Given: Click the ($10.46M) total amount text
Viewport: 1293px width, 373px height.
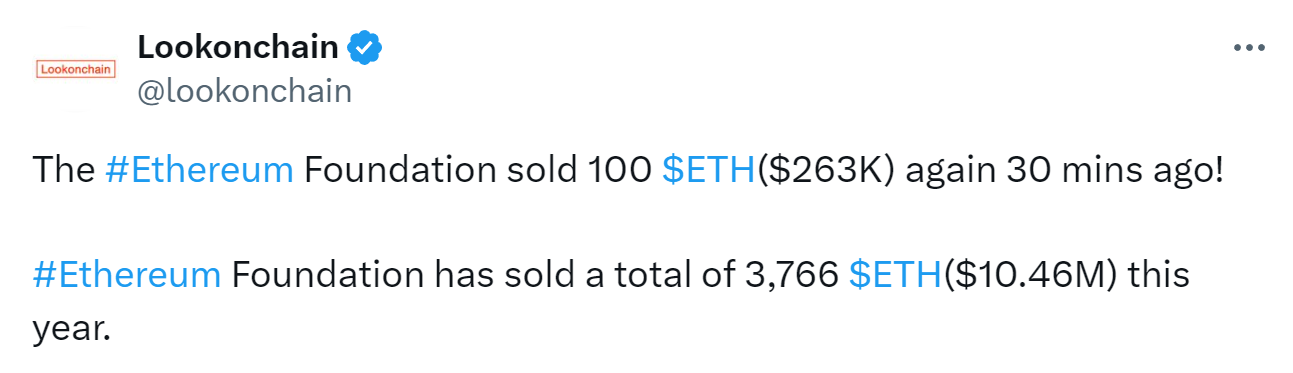Looking at the screenshot, I should pyautogui.click(x=1031, y=274).
